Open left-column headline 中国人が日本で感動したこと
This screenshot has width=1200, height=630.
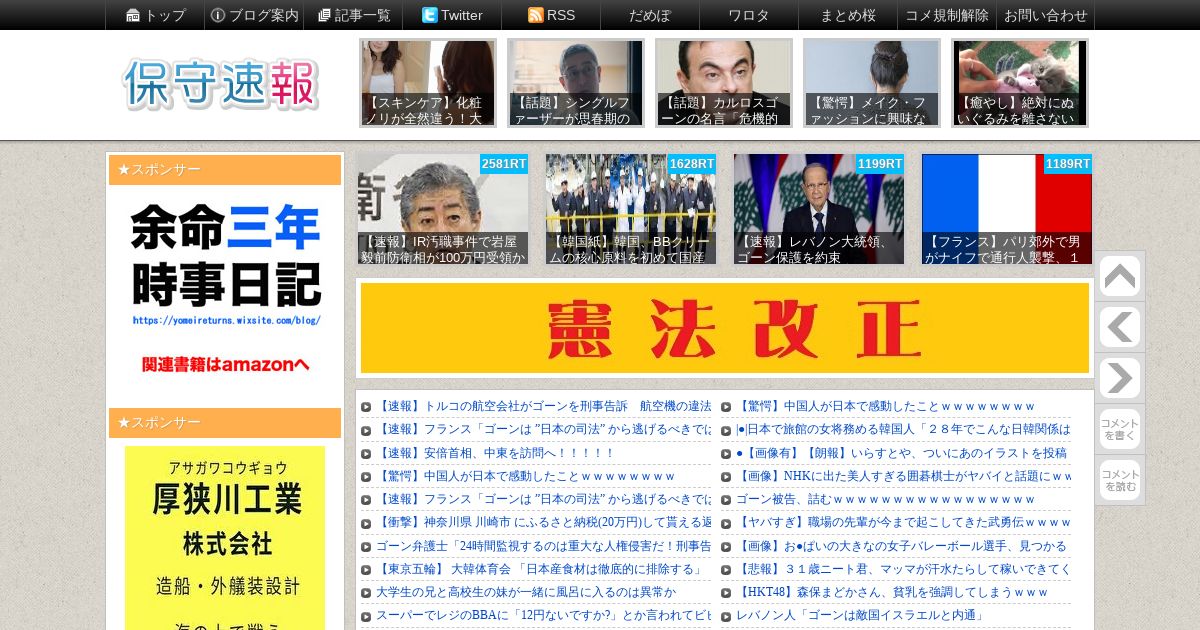pyautogui.click(x=525, y=476)
